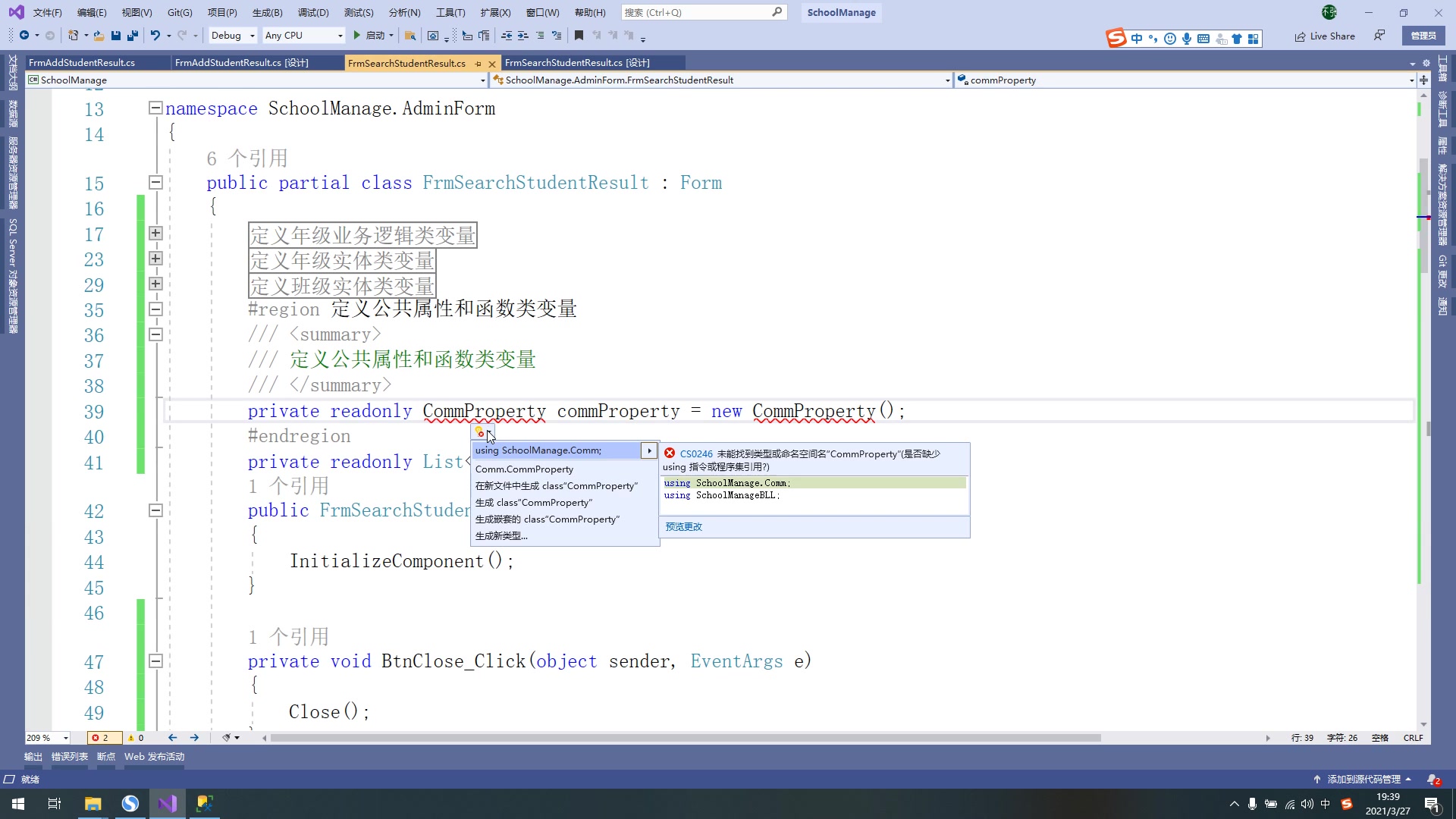1456x819 pixels.
Task: Open the 生成(B) menu
Action: click(267, 12)
